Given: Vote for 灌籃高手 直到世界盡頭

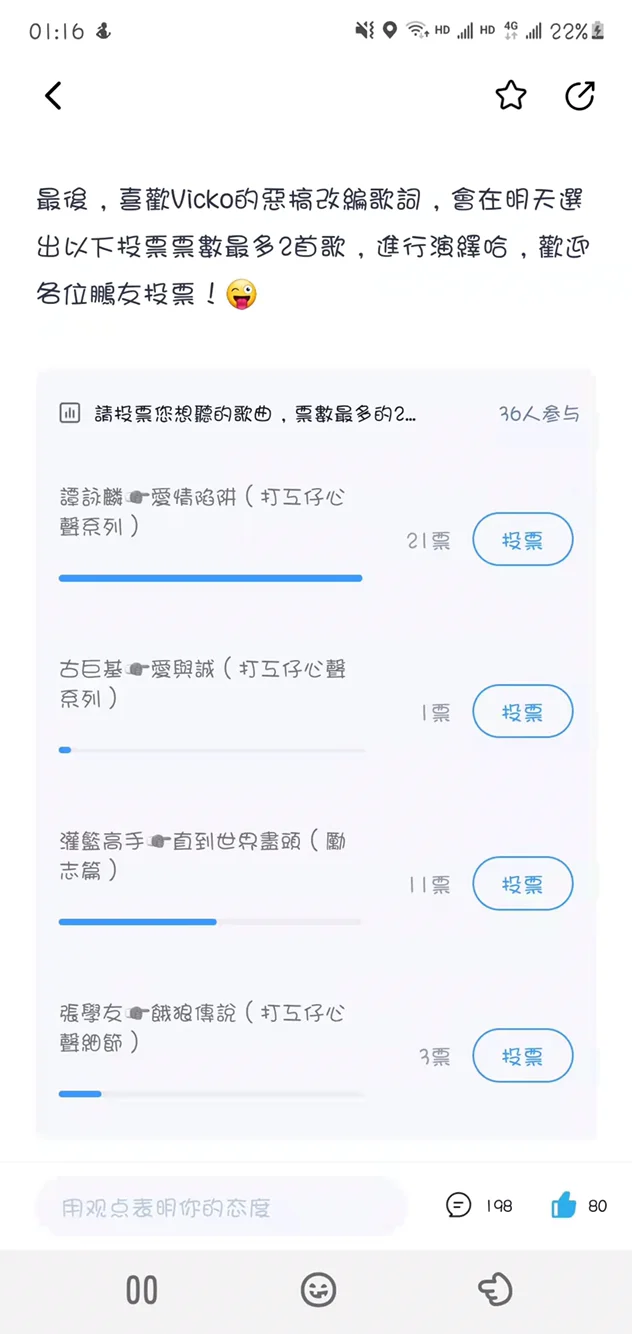Looking at the screenshot, I should pos(523,884).
